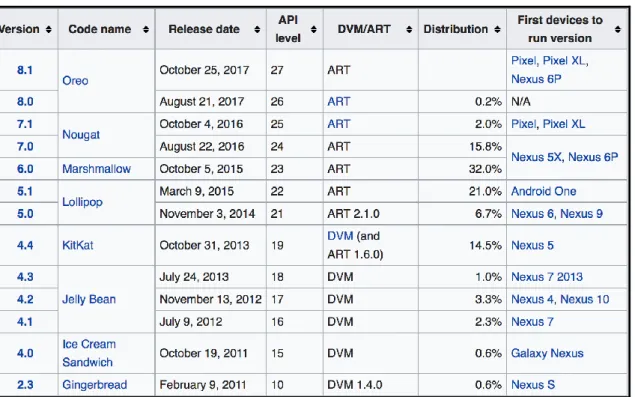Select the 14.5% distribution value
Screen dimensions: 635x397
(485, 245)
